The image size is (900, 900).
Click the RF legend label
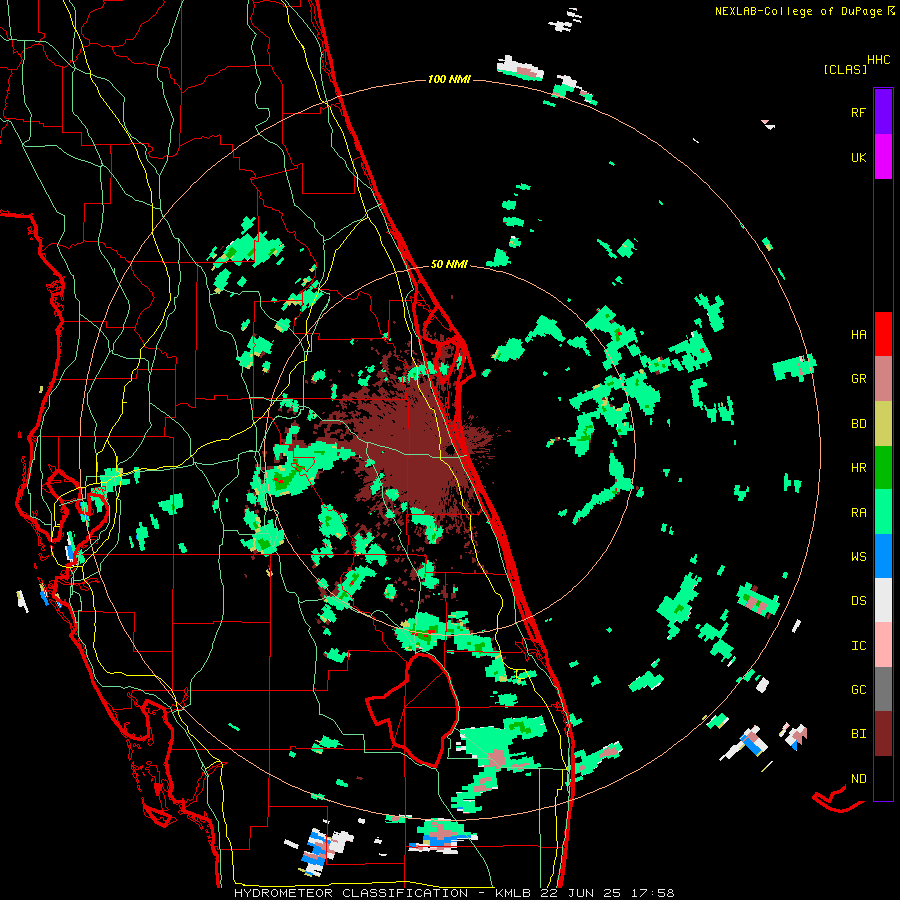[858, 112]
